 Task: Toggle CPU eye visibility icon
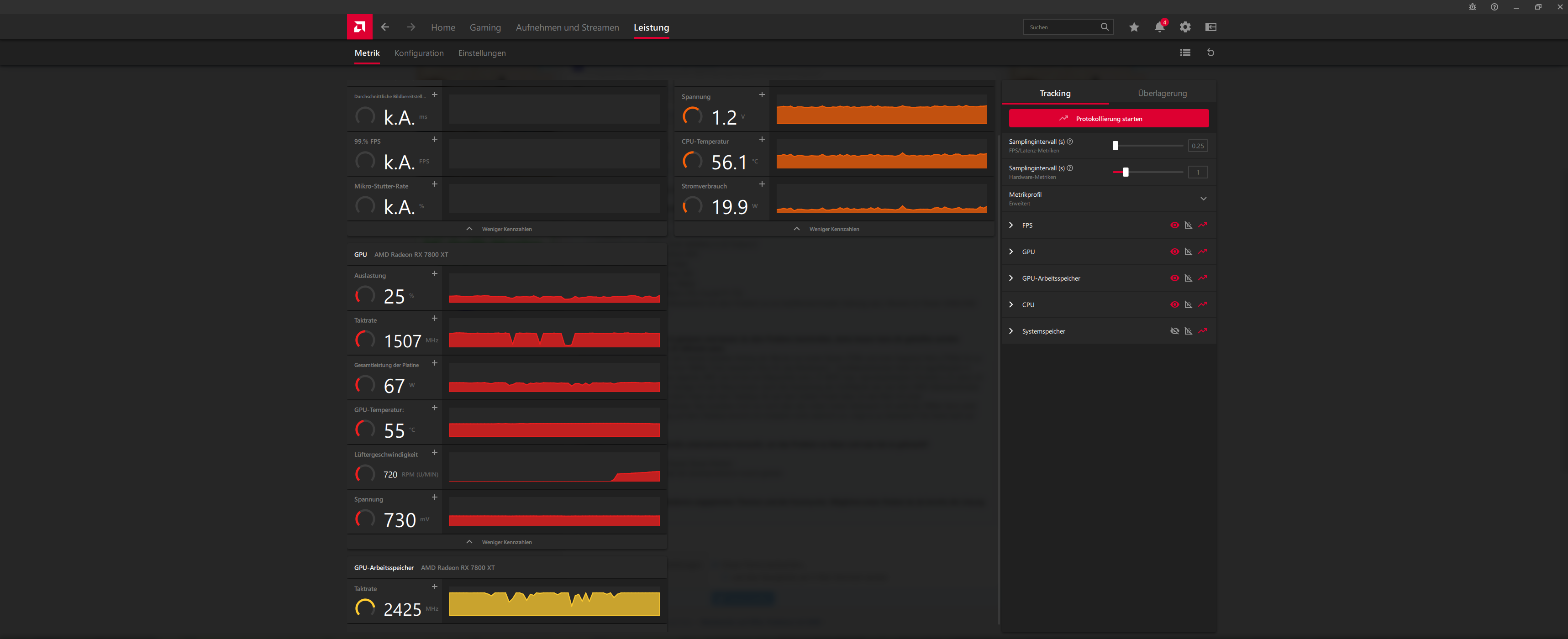pyautogui.click(x=1174, y=305)
